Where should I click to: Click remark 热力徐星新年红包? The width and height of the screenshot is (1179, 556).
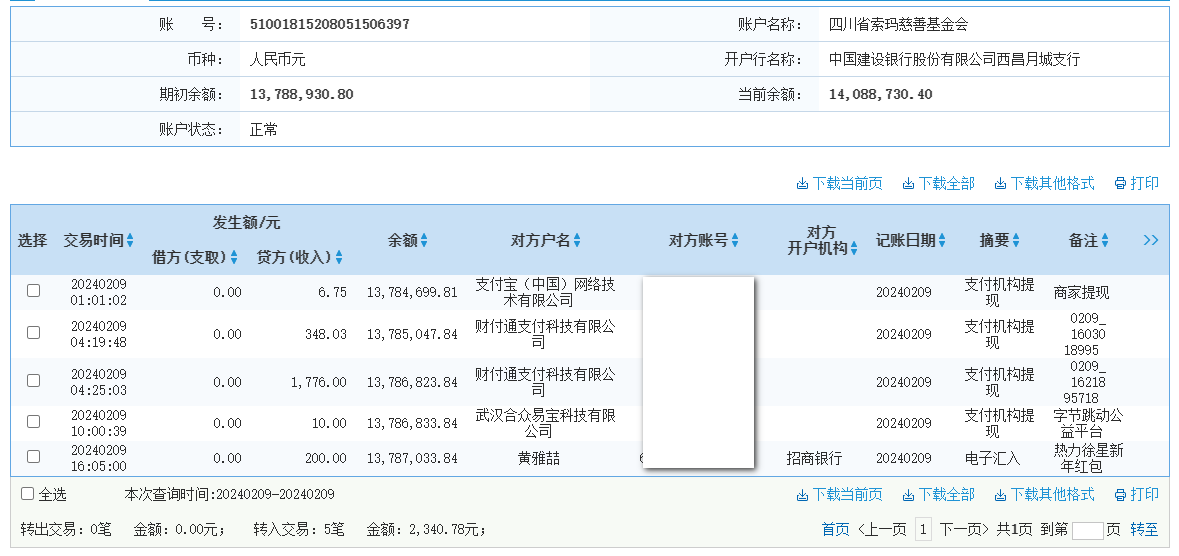pos(1088,458)
